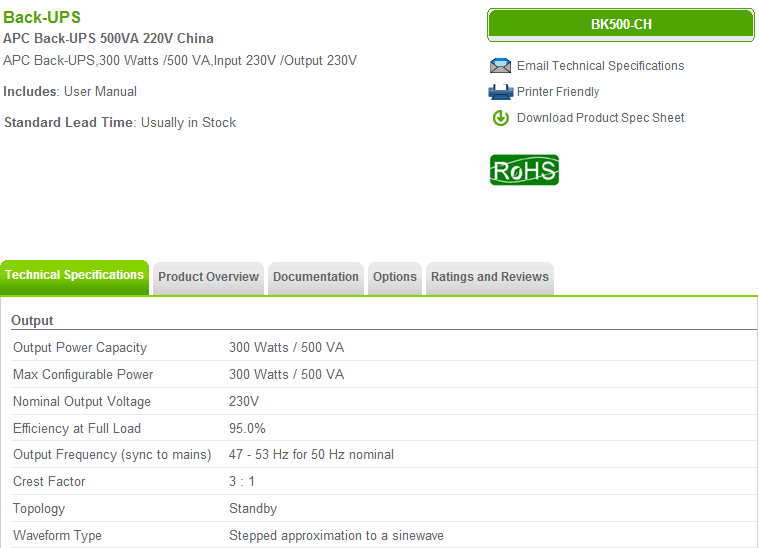Select the Technical Specifications tab
The width and height of the screenshot is (759, 548).
click(75, 277)
